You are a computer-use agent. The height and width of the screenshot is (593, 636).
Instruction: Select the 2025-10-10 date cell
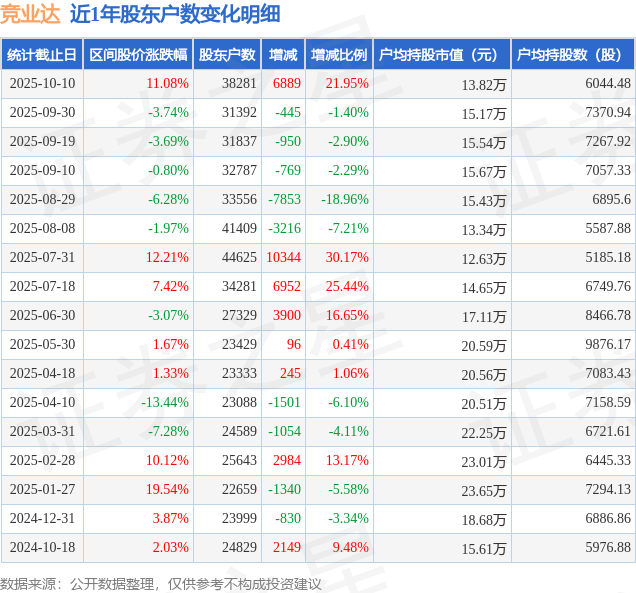42,84
